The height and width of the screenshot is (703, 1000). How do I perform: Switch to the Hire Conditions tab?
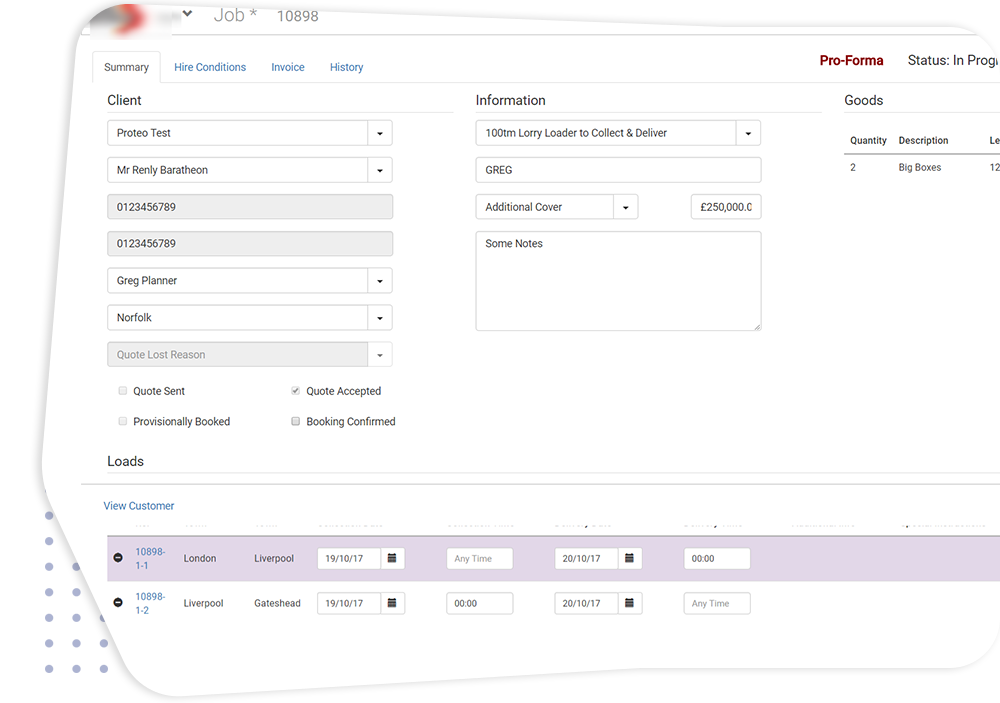(x=210, y=67)
